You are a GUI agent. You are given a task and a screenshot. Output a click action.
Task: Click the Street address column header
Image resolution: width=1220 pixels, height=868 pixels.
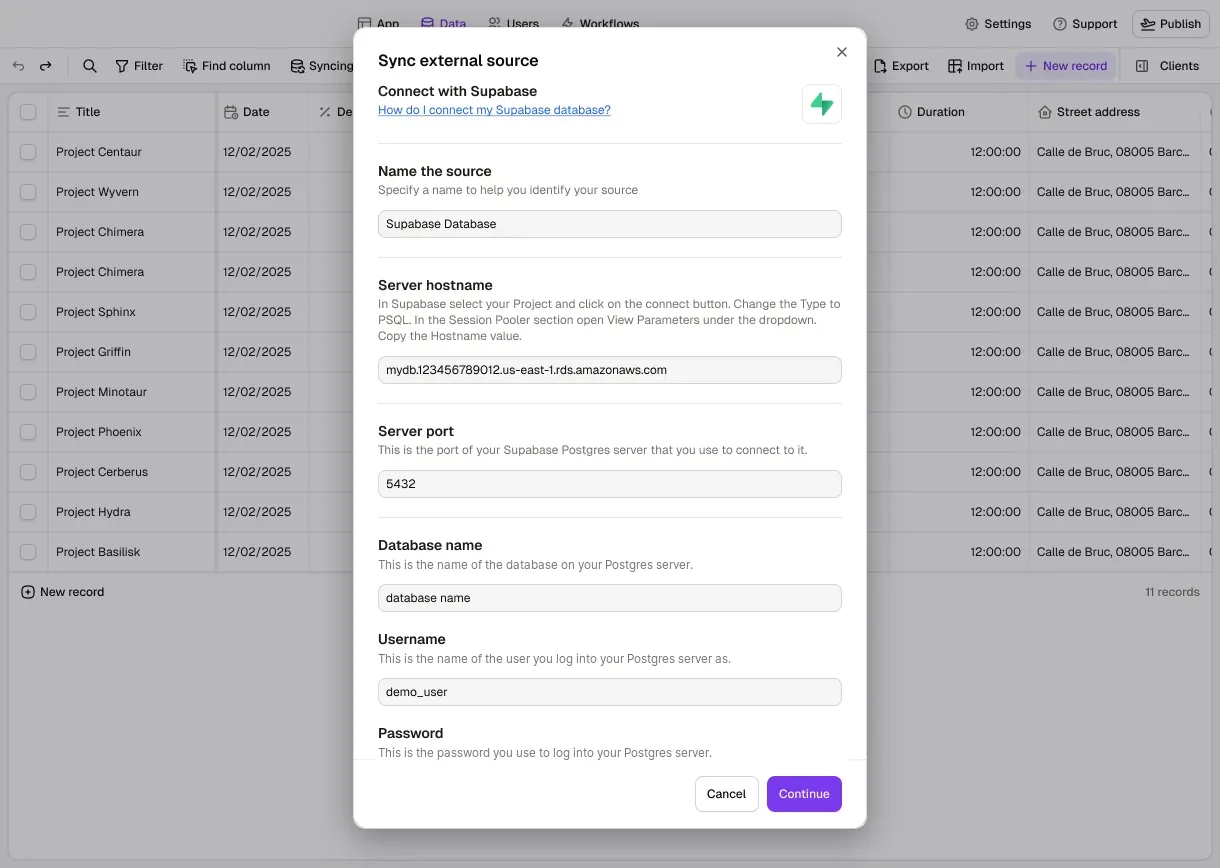point(1114,112)
